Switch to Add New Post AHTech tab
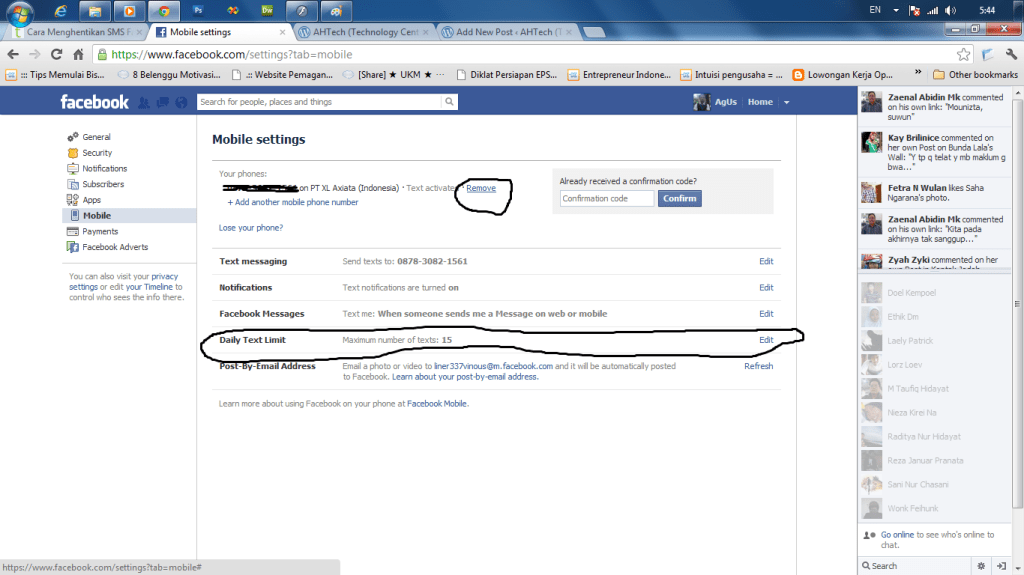The width and height of the screenshot is (1024, 575). pos(507,32)
